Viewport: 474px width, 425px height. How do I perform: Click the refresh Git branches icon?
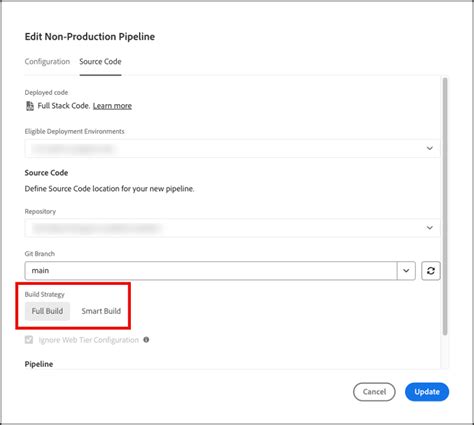[x=431, y=271]
